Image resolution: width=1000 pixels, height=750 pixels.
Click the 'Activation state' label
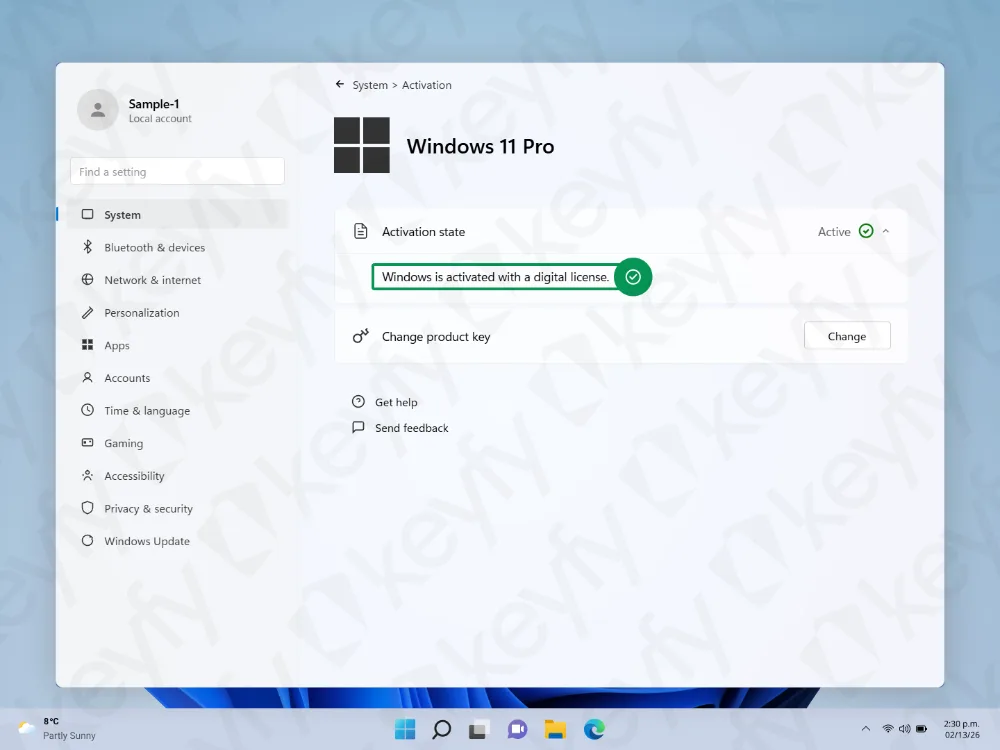pos(423,232)
